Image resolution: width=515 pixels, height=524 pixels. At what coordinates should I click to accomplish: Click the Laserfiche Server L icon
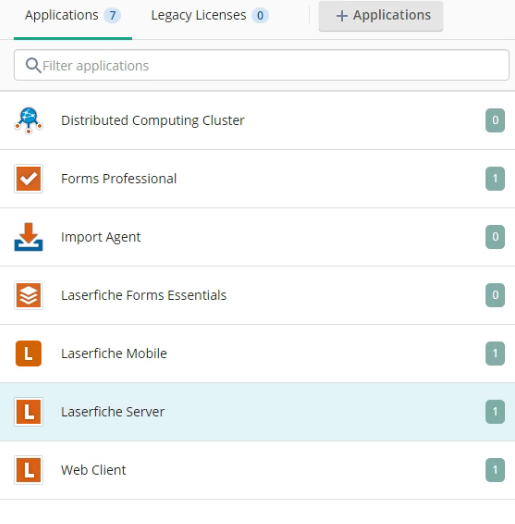tap(28, 412)
